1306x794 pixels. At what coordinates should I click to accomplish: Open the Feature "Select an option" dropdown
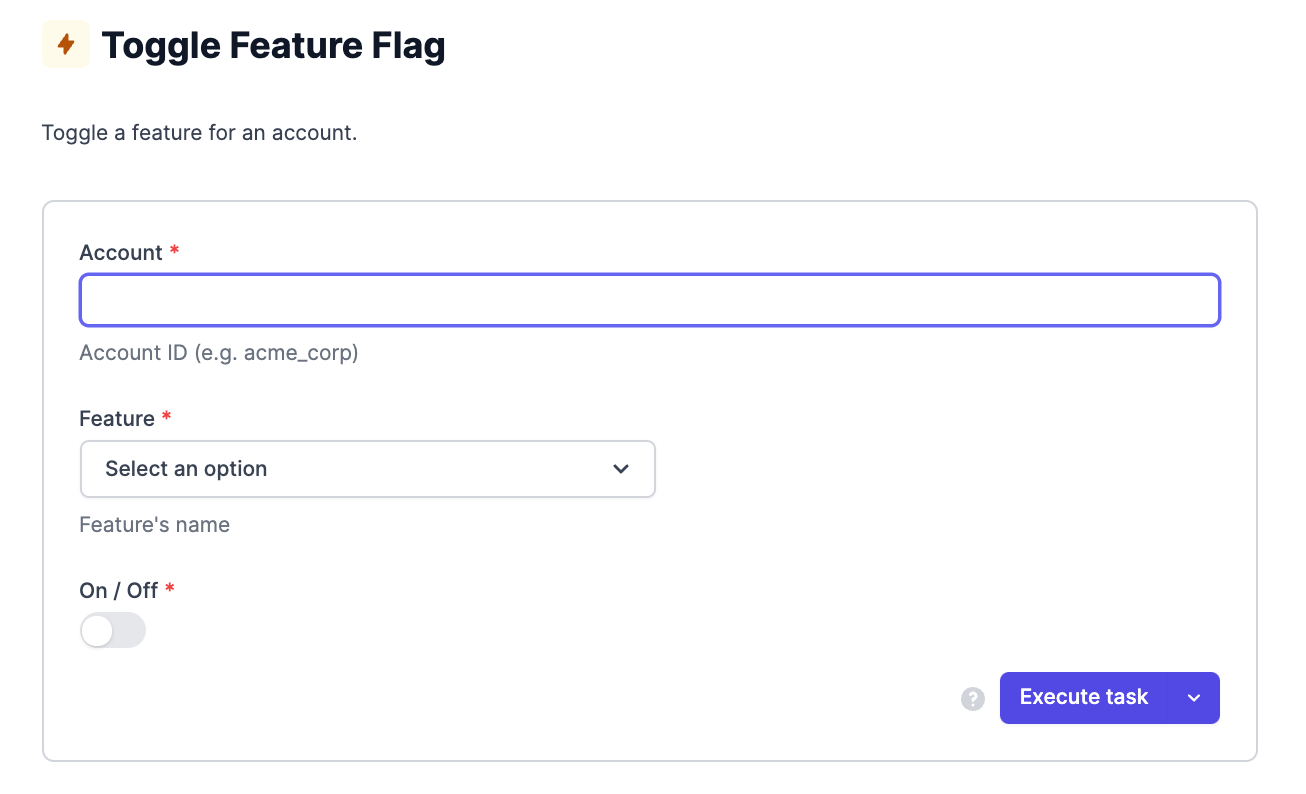coord(368,469)
